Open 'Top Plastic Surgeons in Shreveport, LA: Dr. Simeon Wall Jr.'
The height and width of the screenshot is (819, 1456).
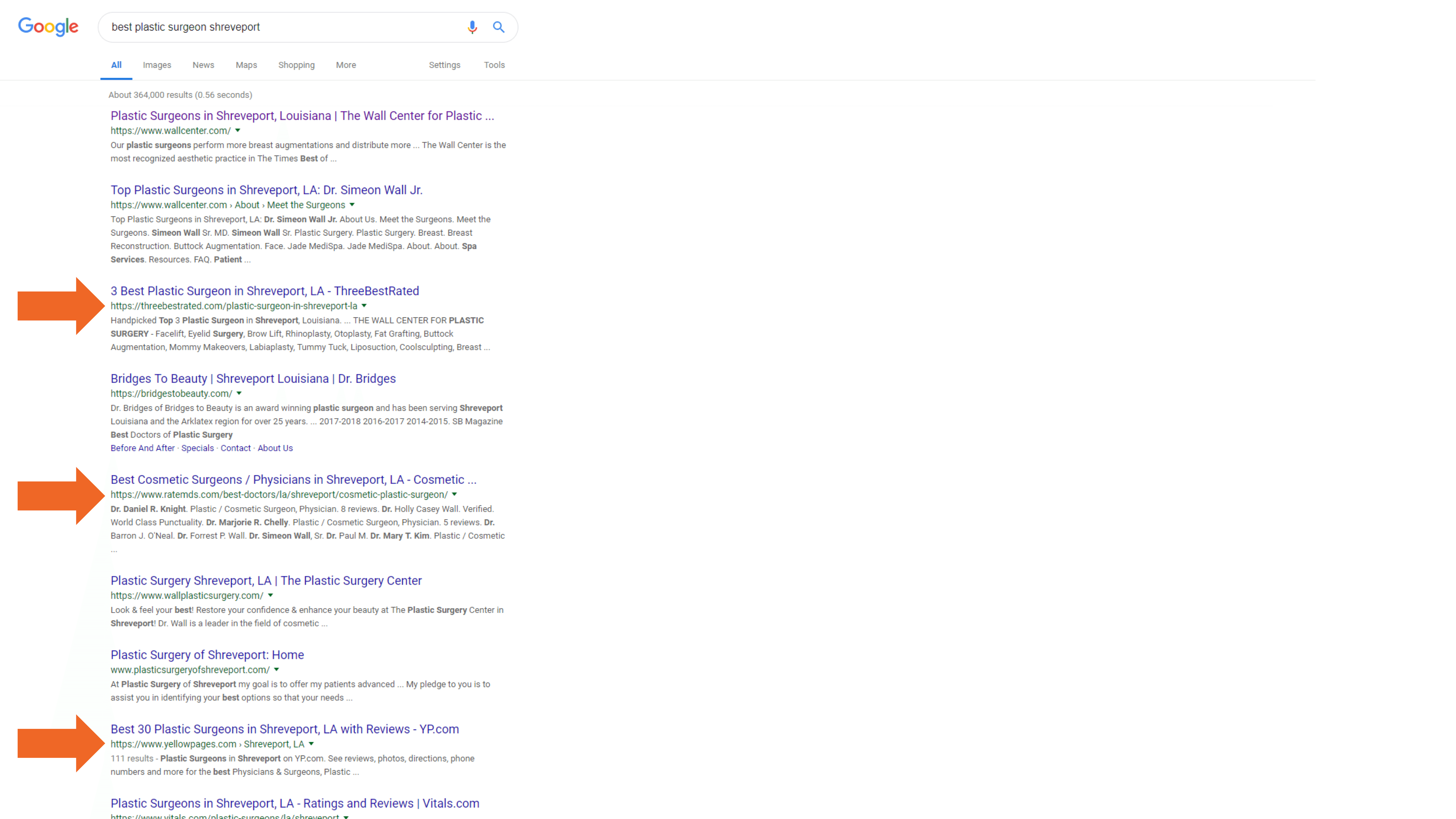point(267,191)
